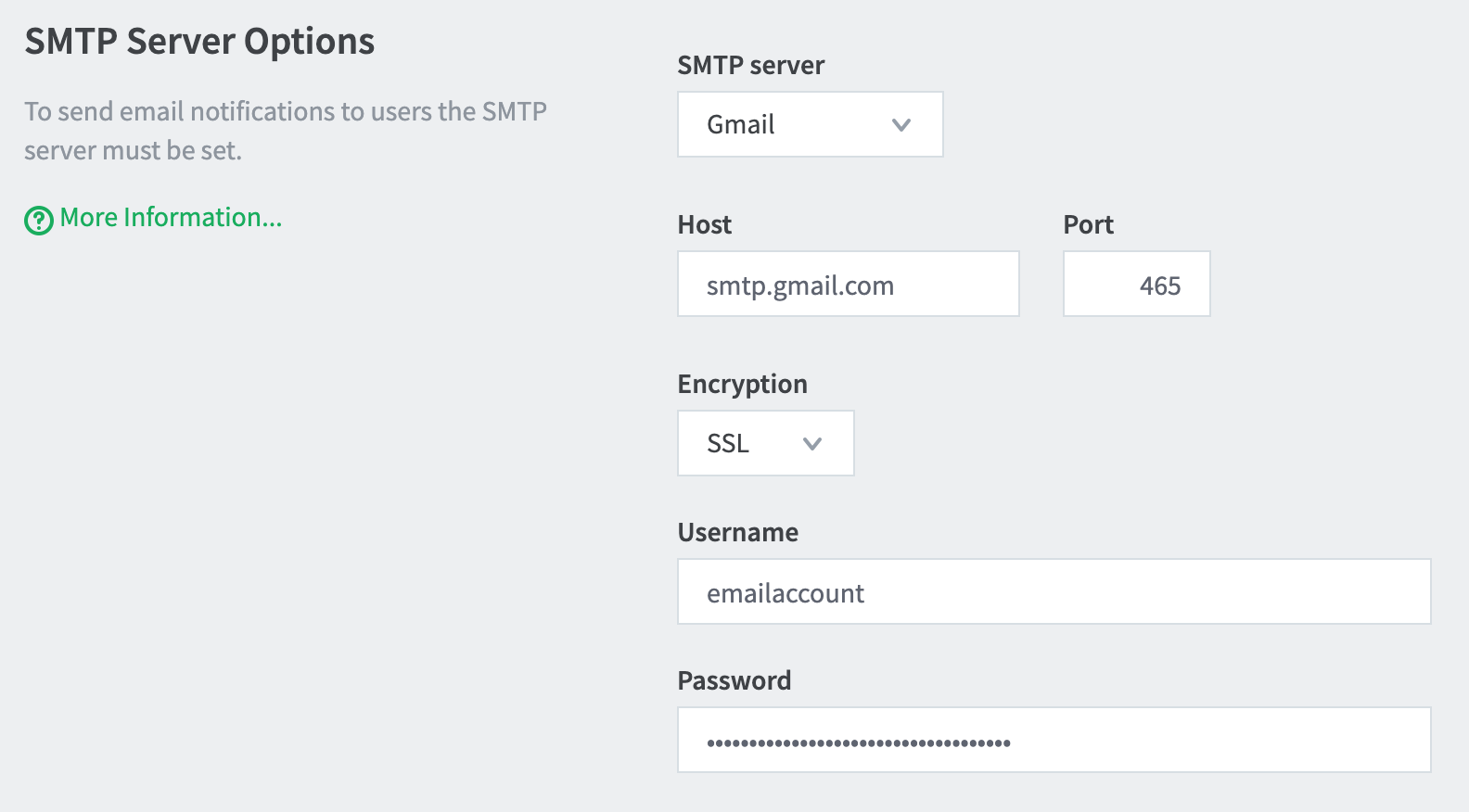Screen dimensions: 1469x812
Task: Click the Port field showing 465
Action: pyautogui.click(x=1137, y=284)
